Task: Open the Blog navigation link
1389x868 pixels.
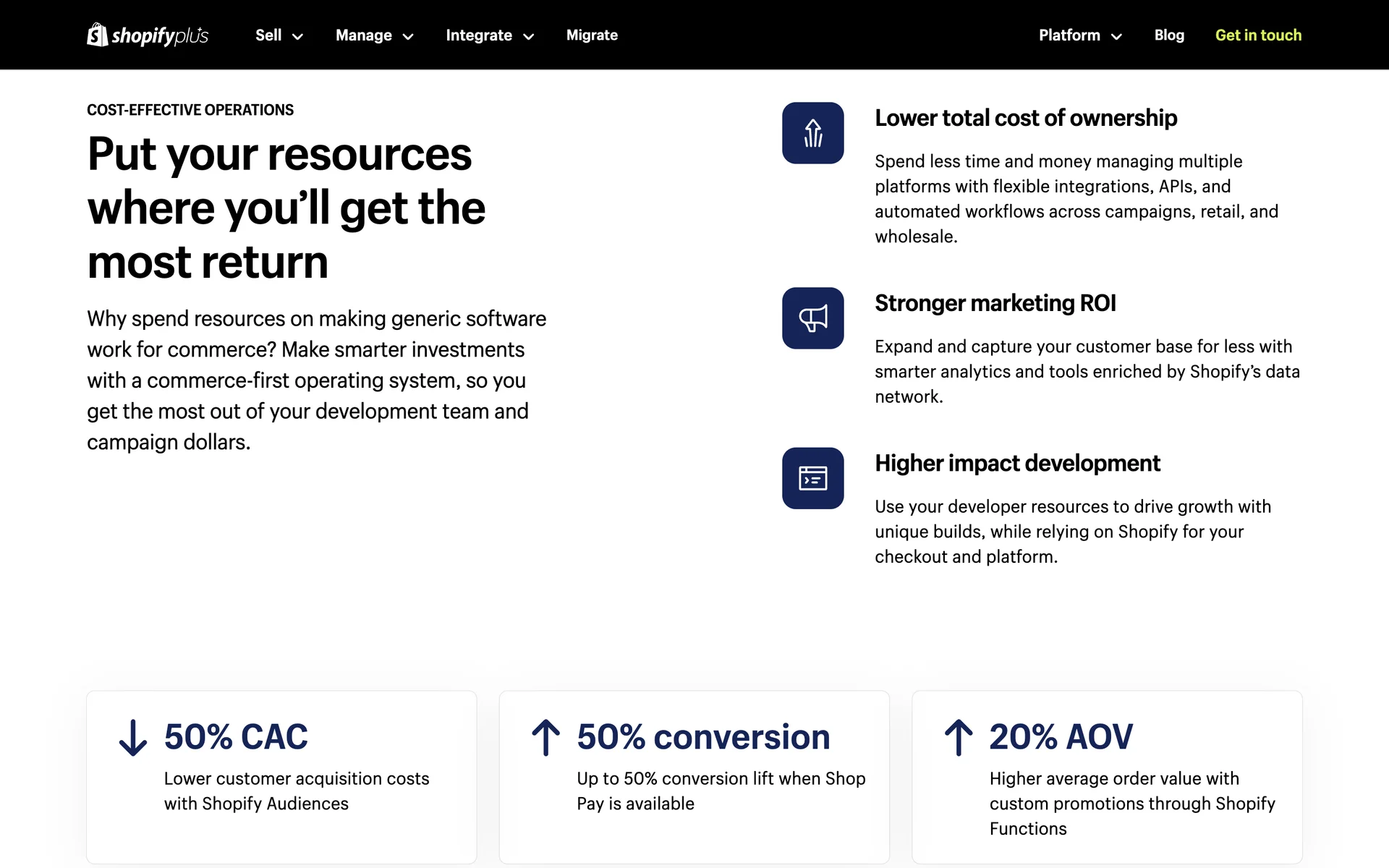Action: (x=1169, y=35)
